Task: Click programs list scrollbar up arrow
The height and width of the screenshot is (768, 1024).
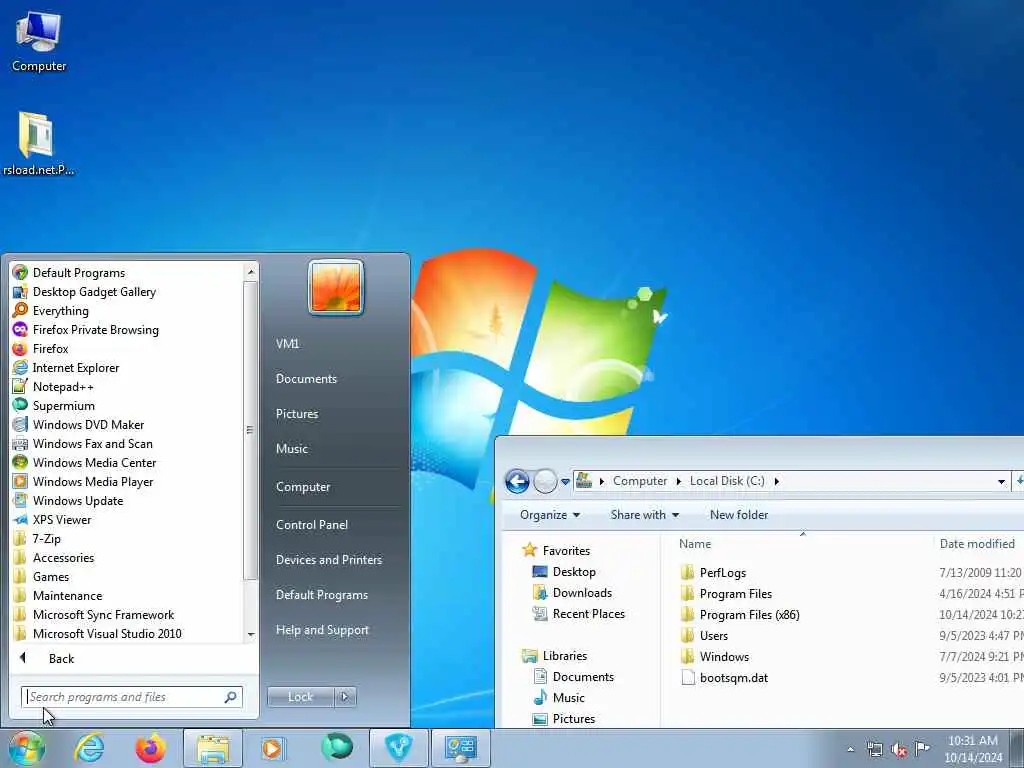Action: pos(251,271)
